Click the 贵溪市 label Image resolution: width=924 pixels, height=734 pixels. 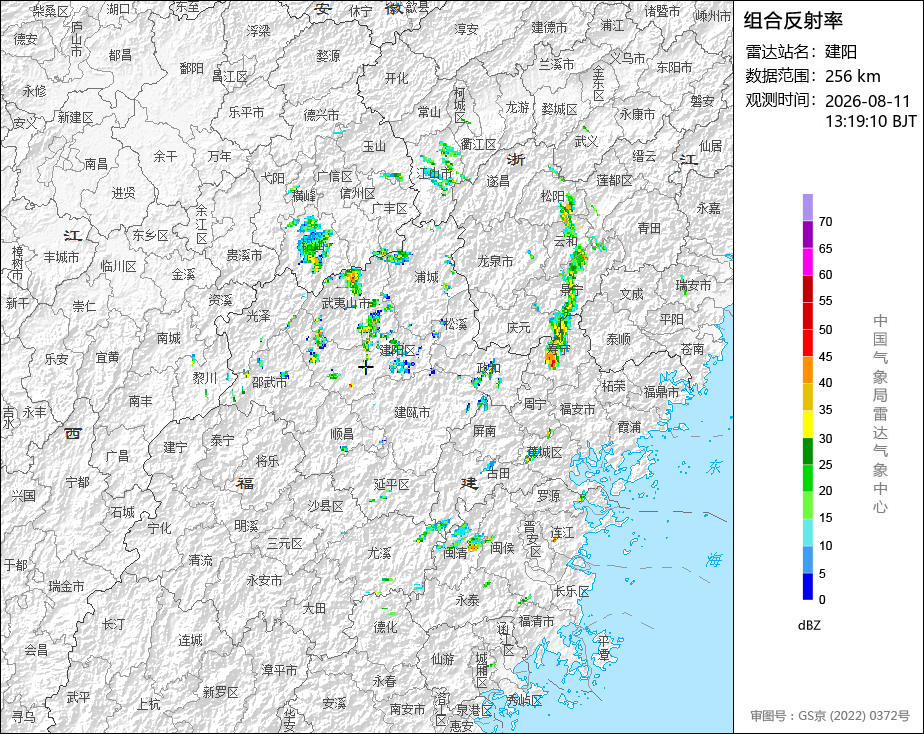[244, 255]
